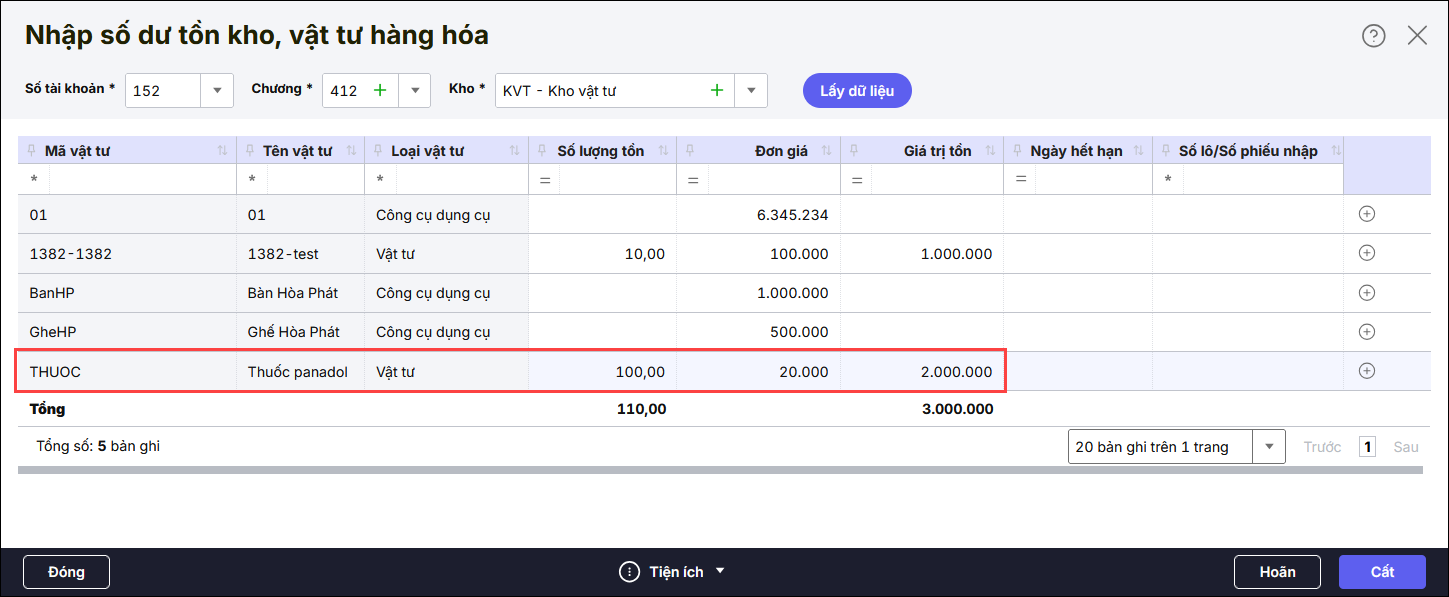The width and height of the screenshot is (1449, 597).
Task: Click plus circle icon on BanHP row
Action: (x=1367, y=293)
